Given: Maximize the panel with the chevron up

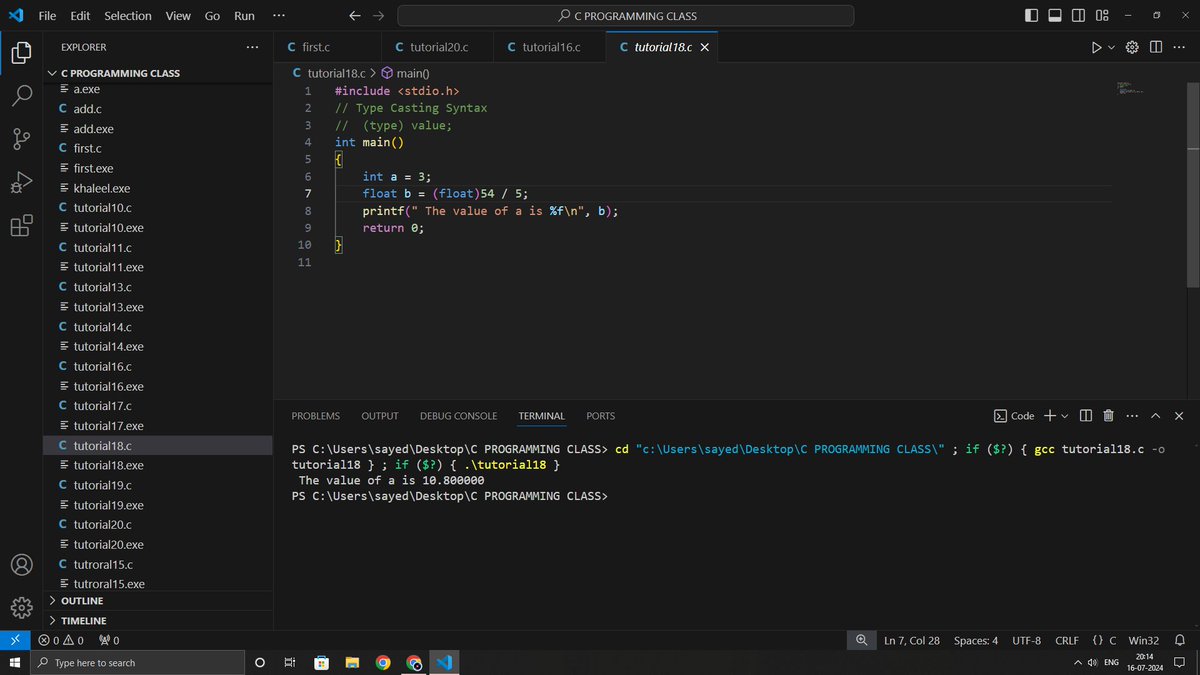Looking at the screenshot, I should pos(1155,416).
